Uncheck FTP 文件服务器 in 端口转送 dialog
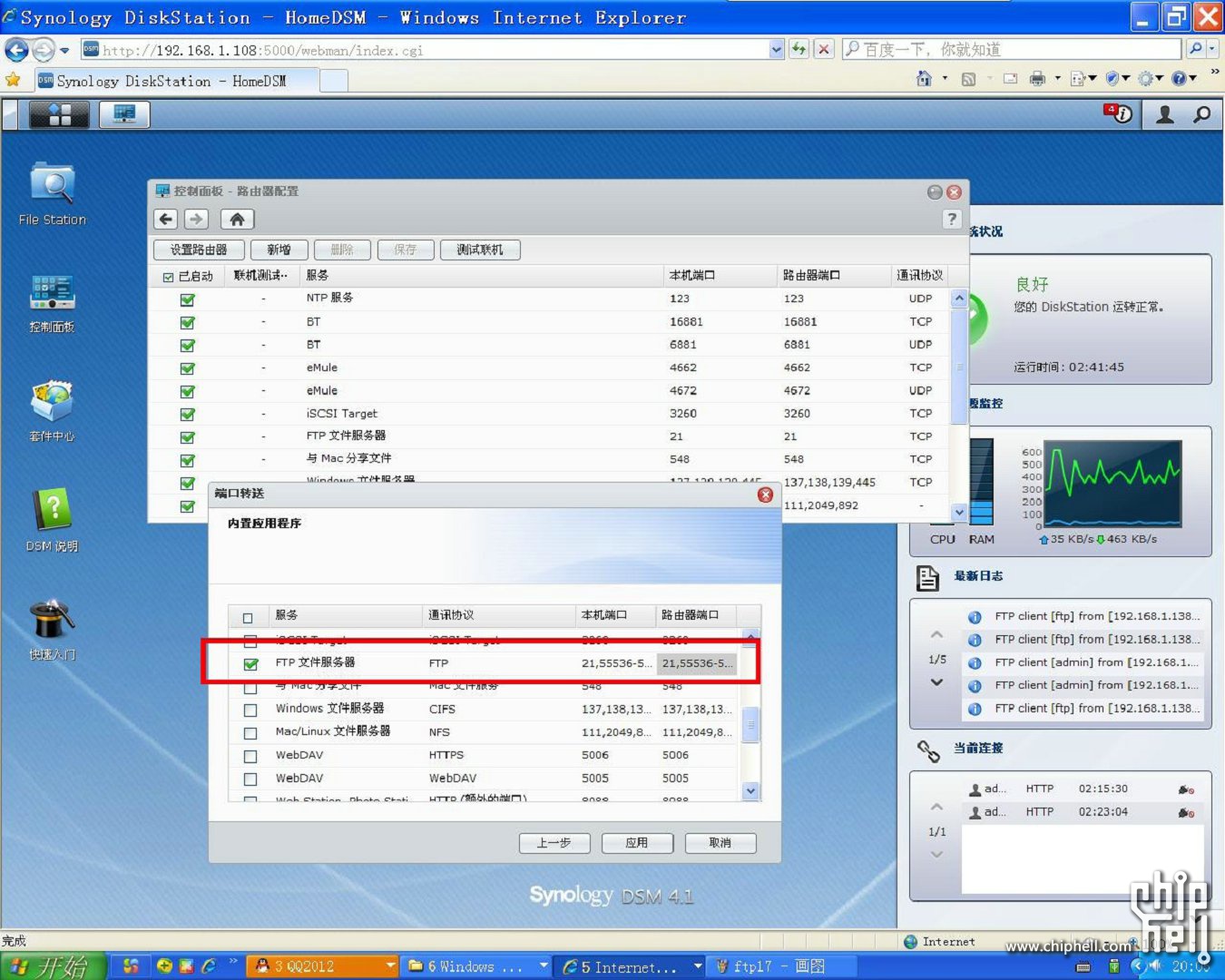The height and width of the screenshot is (980, 1225). coord(251,664)
